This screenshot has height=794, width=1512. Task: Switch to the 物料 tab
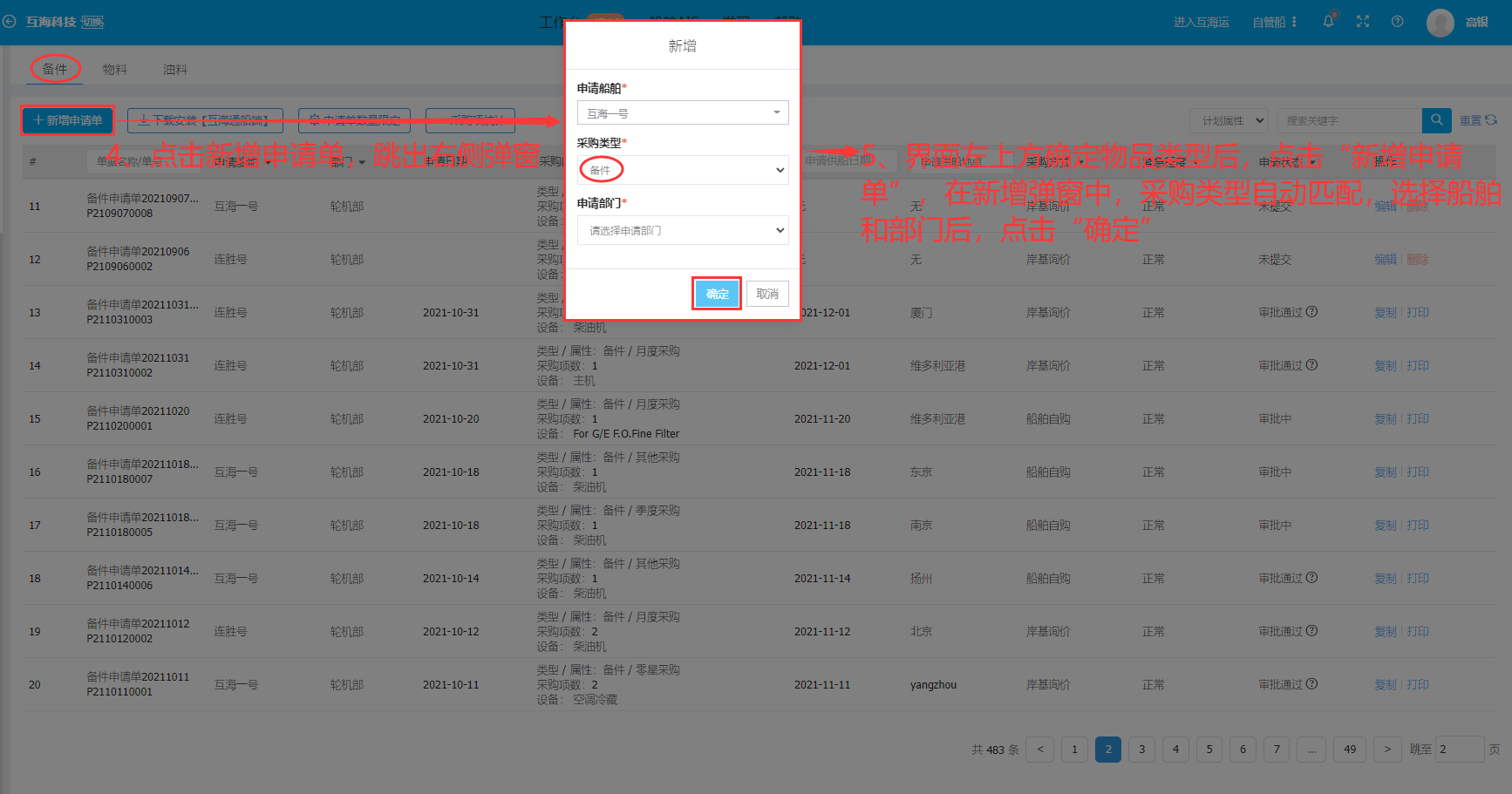coord(115,70)
